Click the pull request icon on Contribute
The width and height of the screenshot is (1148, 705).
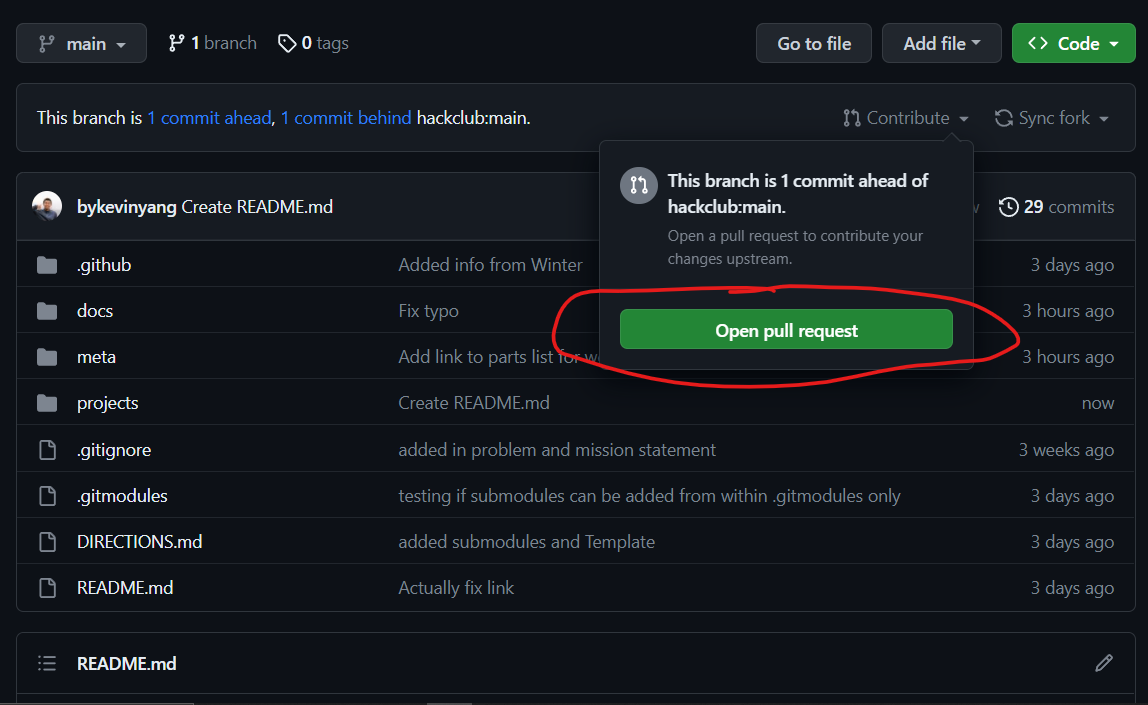click(x=851, y=118)
